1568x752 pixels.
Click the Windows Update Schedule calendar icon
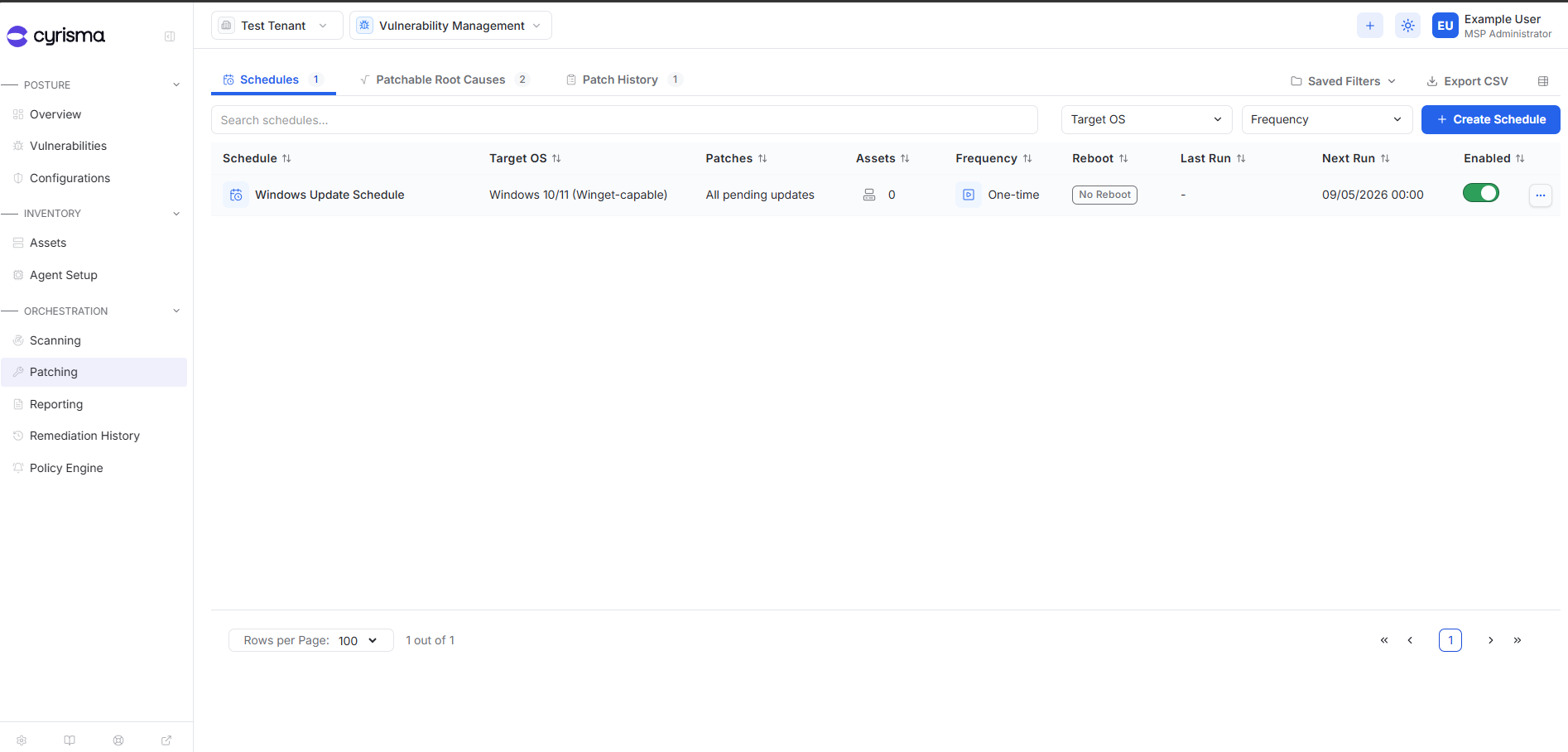[236, 195]
